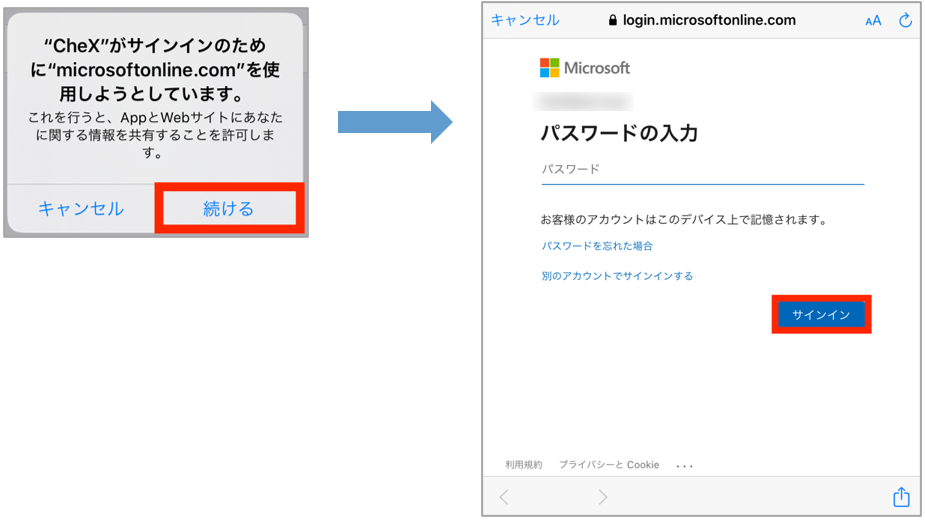Go back with the left chevron arrow
The width and height of the screenshot is (925, 520).
[504, 497]
